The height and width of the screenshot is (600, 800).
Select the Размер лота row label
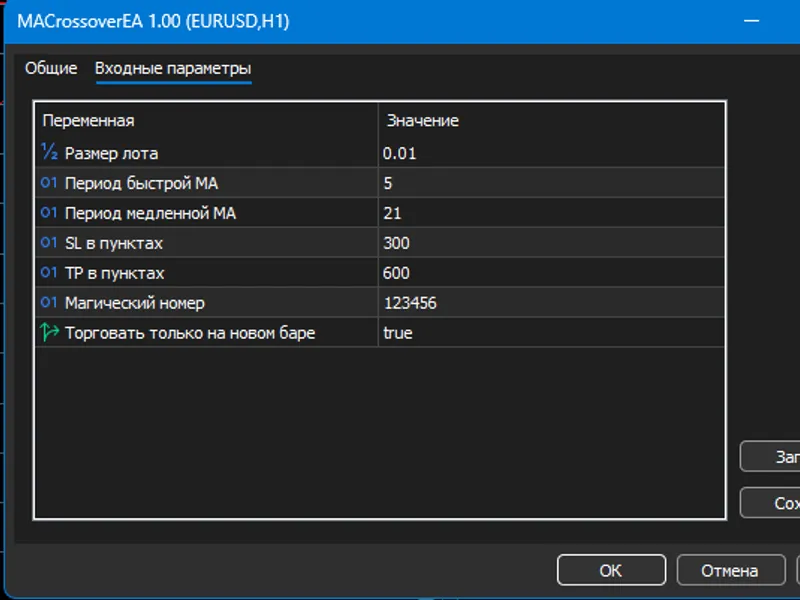click(x=112, y=154)
